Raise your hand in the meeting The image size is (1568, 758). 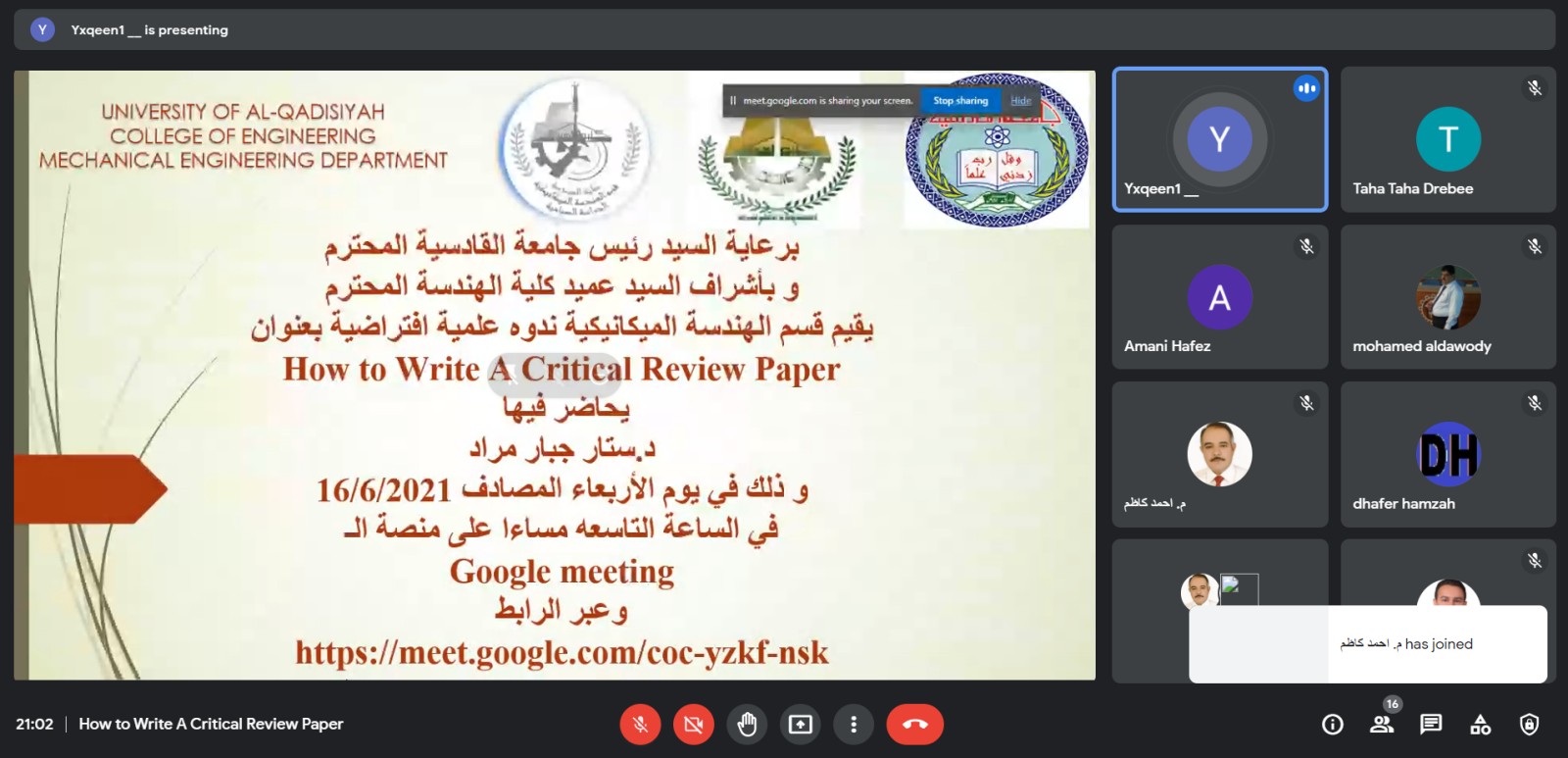(747, 725)
